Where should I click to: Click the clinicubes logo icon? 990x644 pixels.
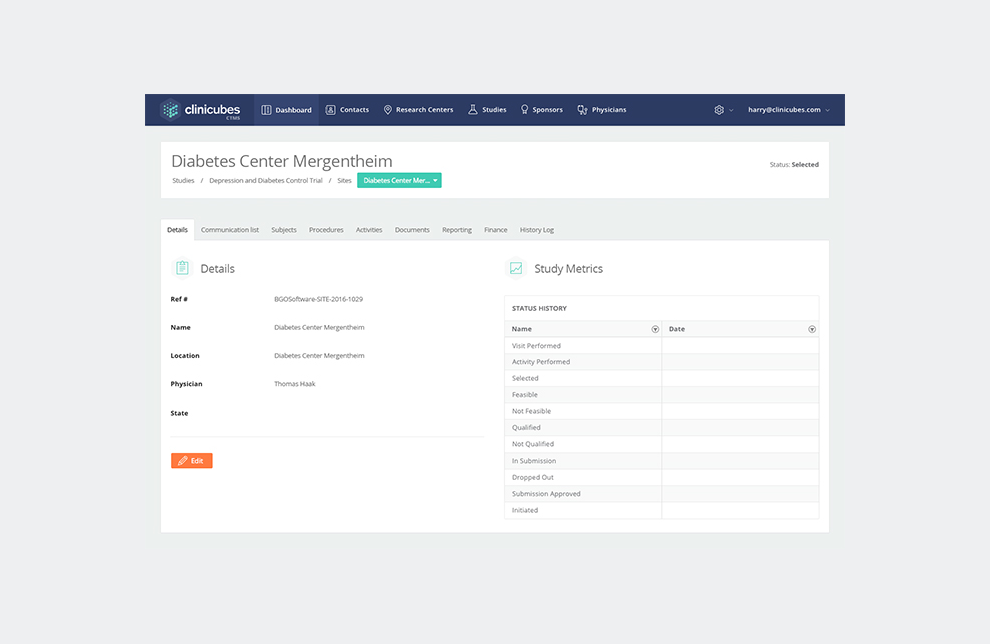pyautogui.click(x=170, y=110)
